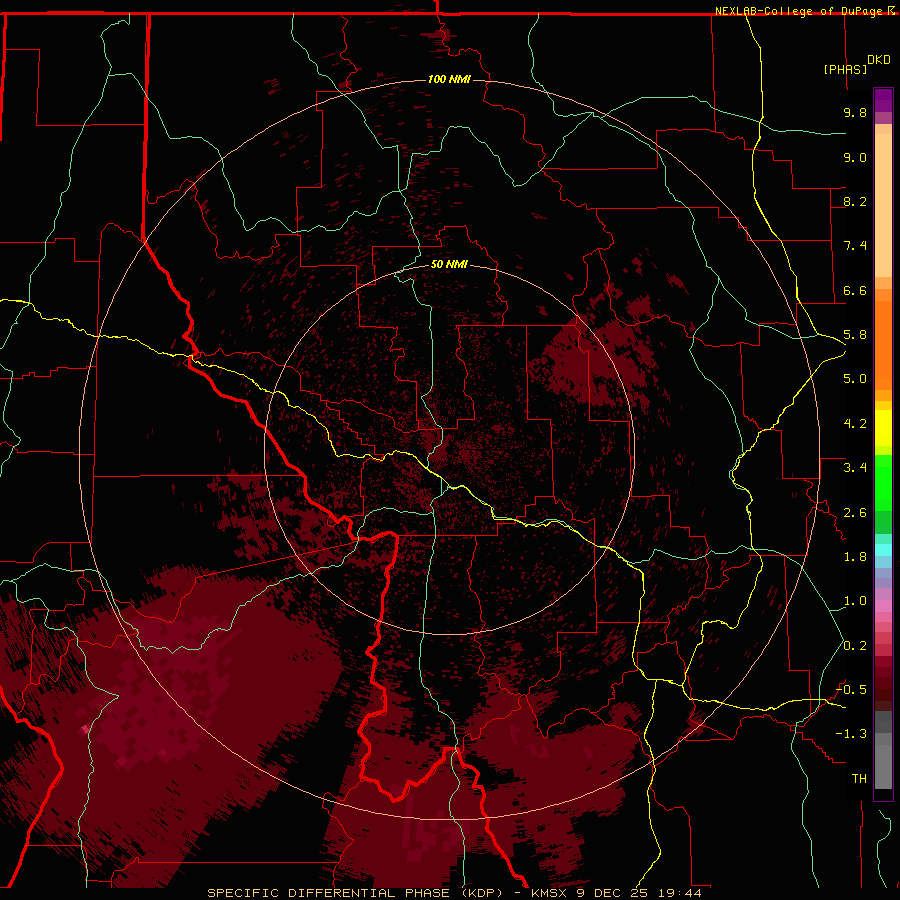
Task: Click the -0.5 value on the color scale
Action: [x=852, y=690]
